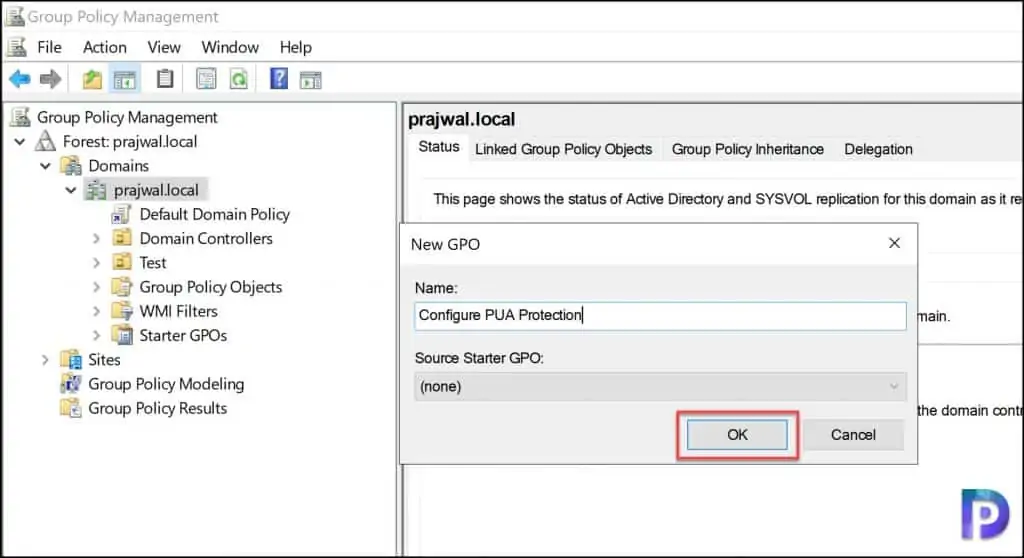Select Starter GPOs tree label

click(183, 335)
